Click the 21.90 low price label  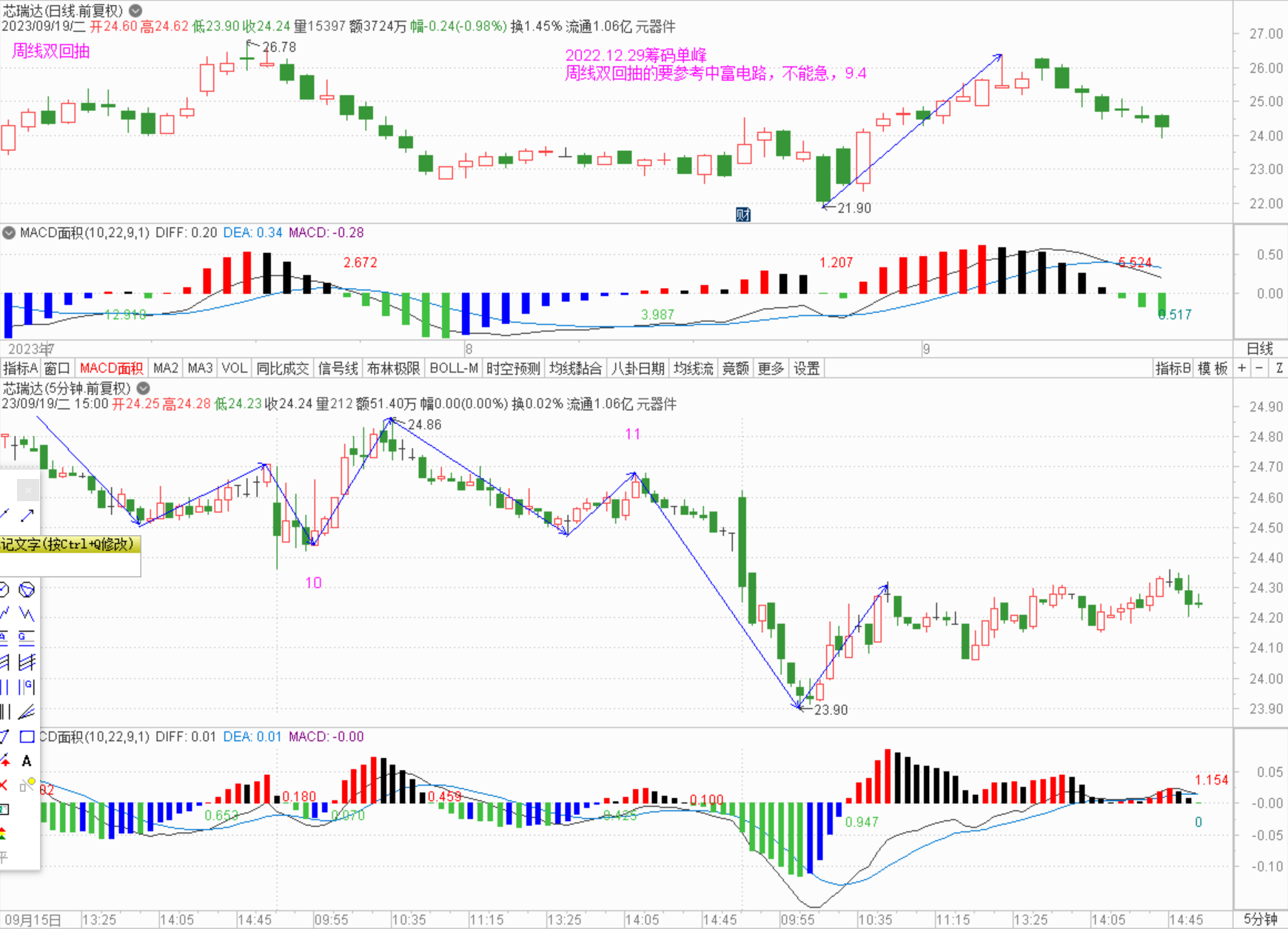(x=854, y=208)
